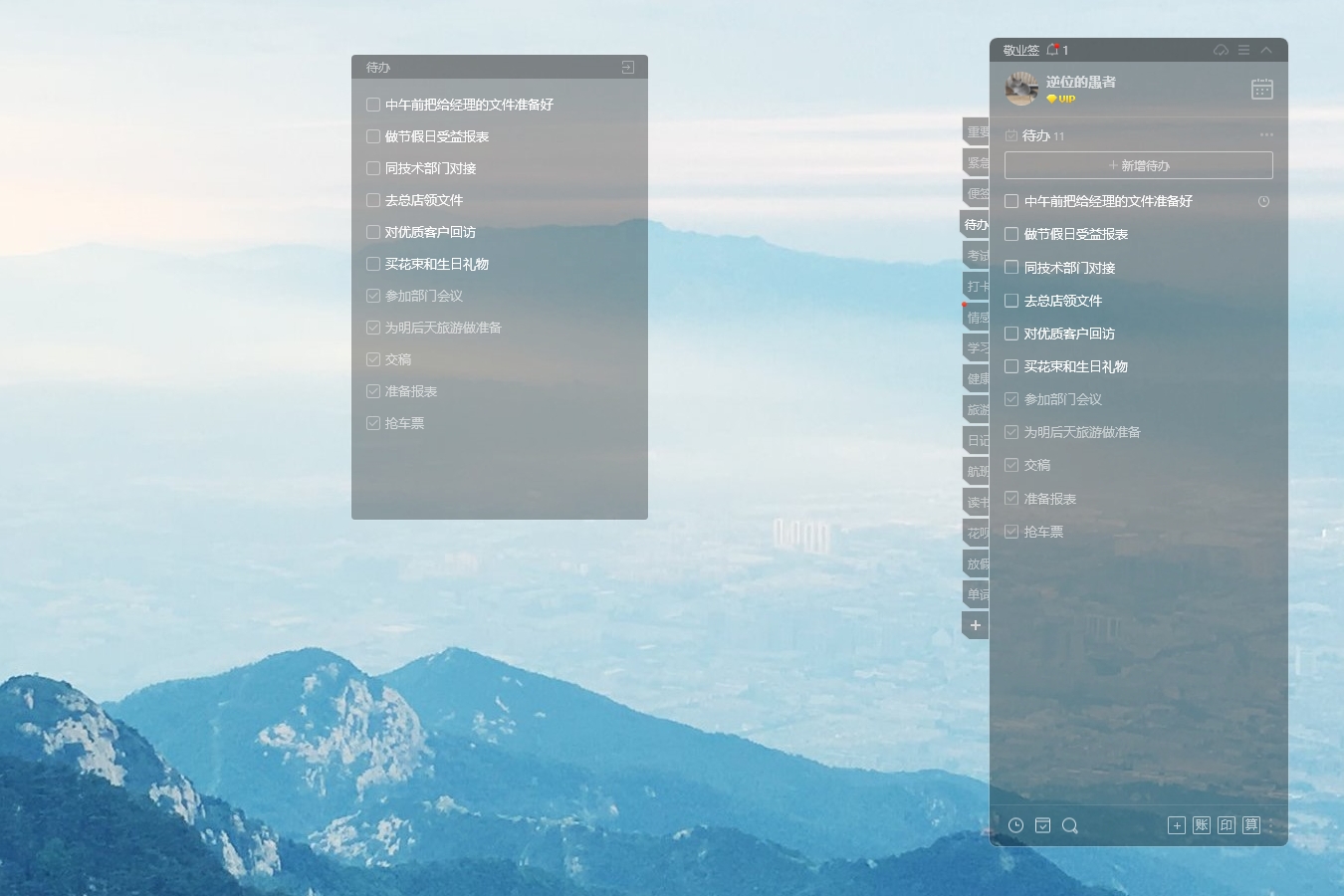Check 对优质客户回访 in floating 待办 widget
Screen dimensions: 1344x896
tap(373, 232)
